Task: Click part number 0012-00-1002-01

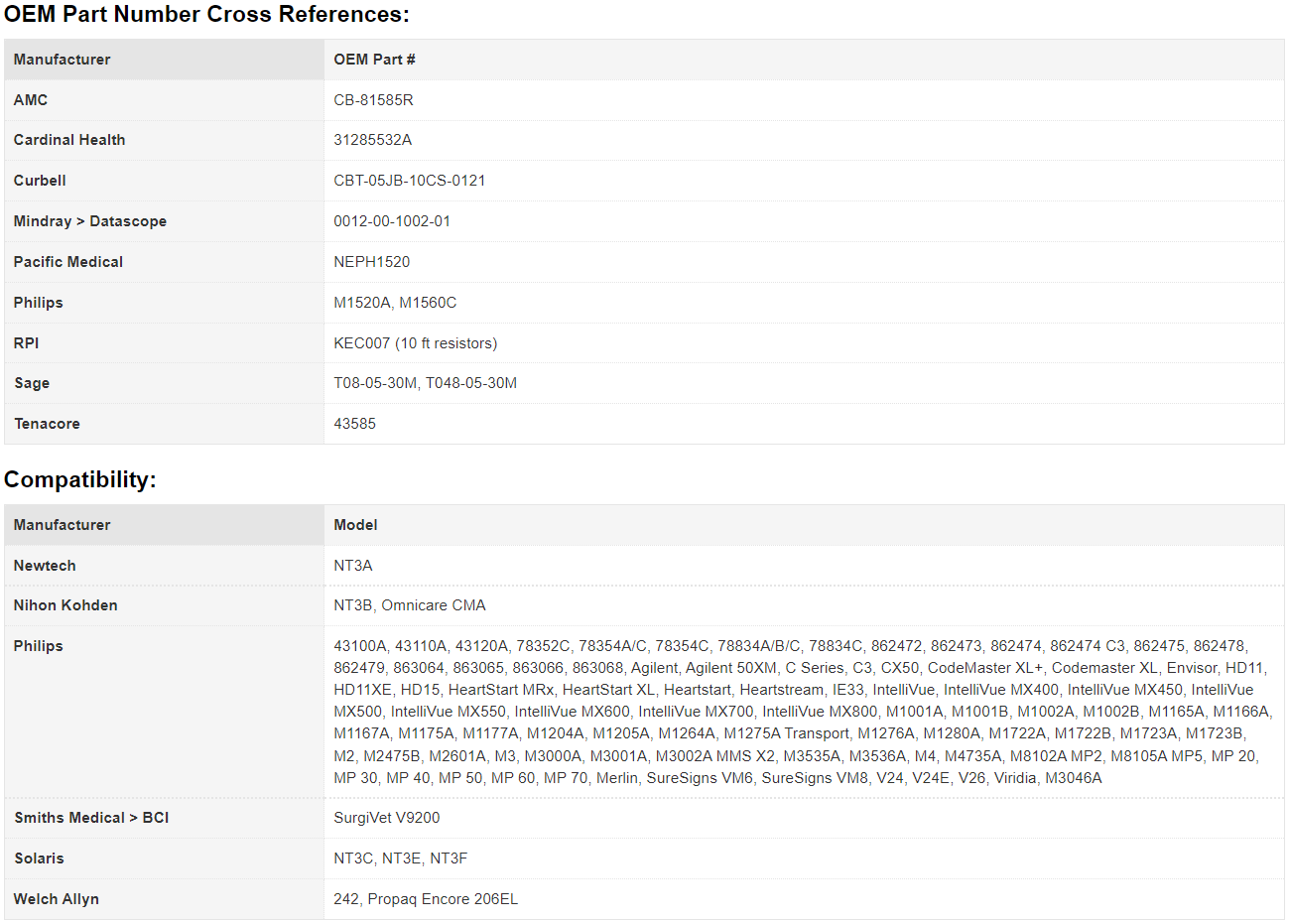Action: (392, 221)
